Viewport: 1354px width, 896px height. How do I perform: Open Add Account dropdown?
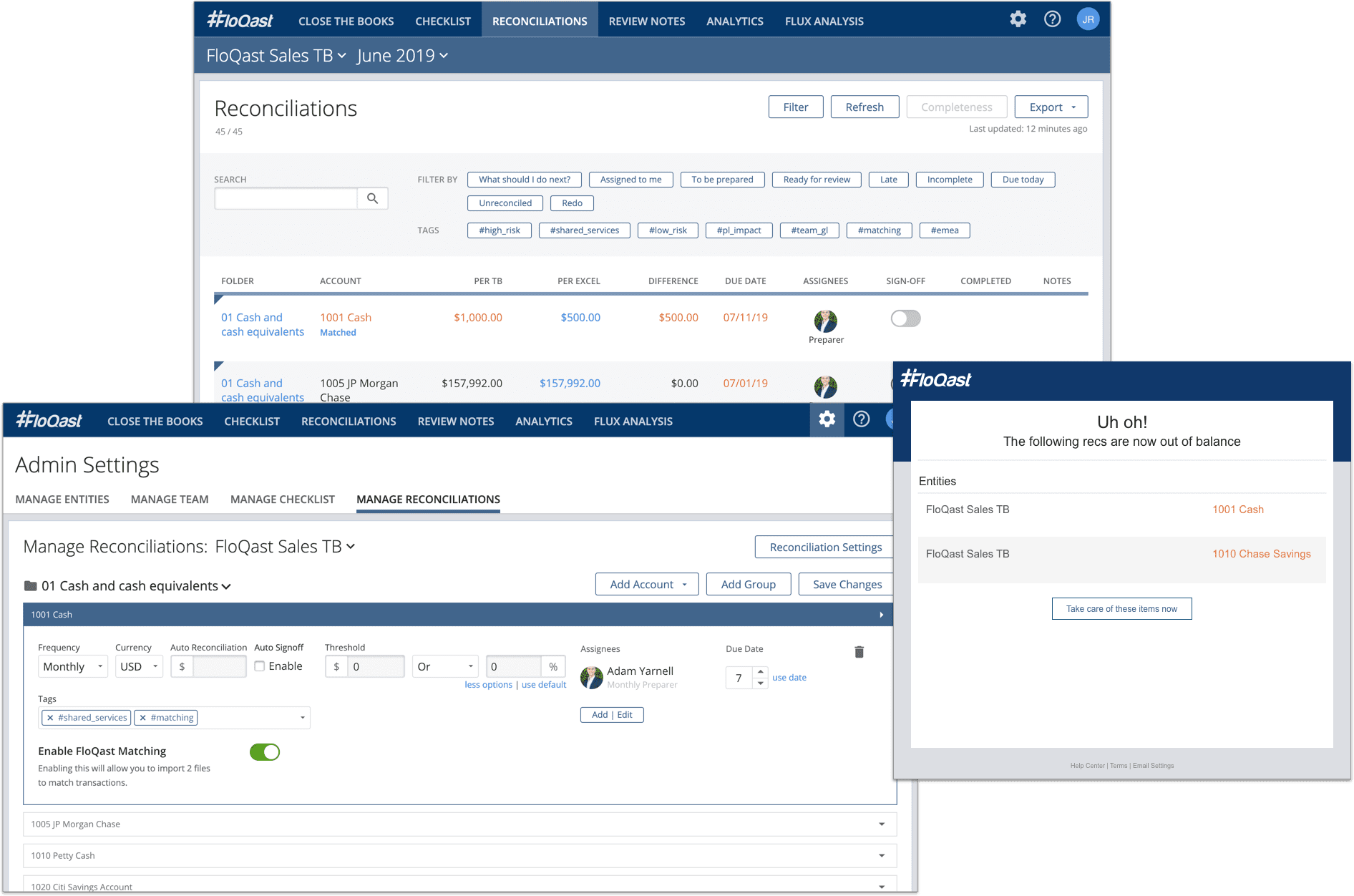pos(648,585)
